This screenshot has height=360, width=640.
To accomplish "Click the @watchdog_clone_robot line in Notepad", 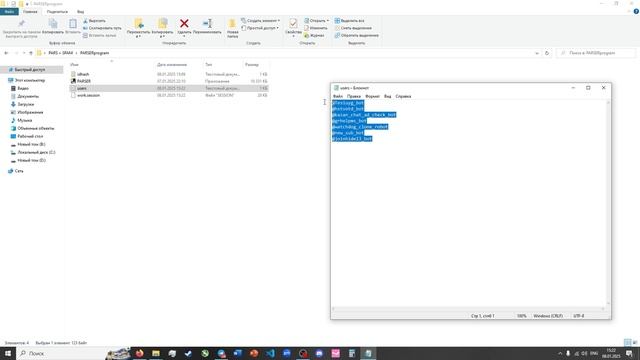I will tap(360, 127).
